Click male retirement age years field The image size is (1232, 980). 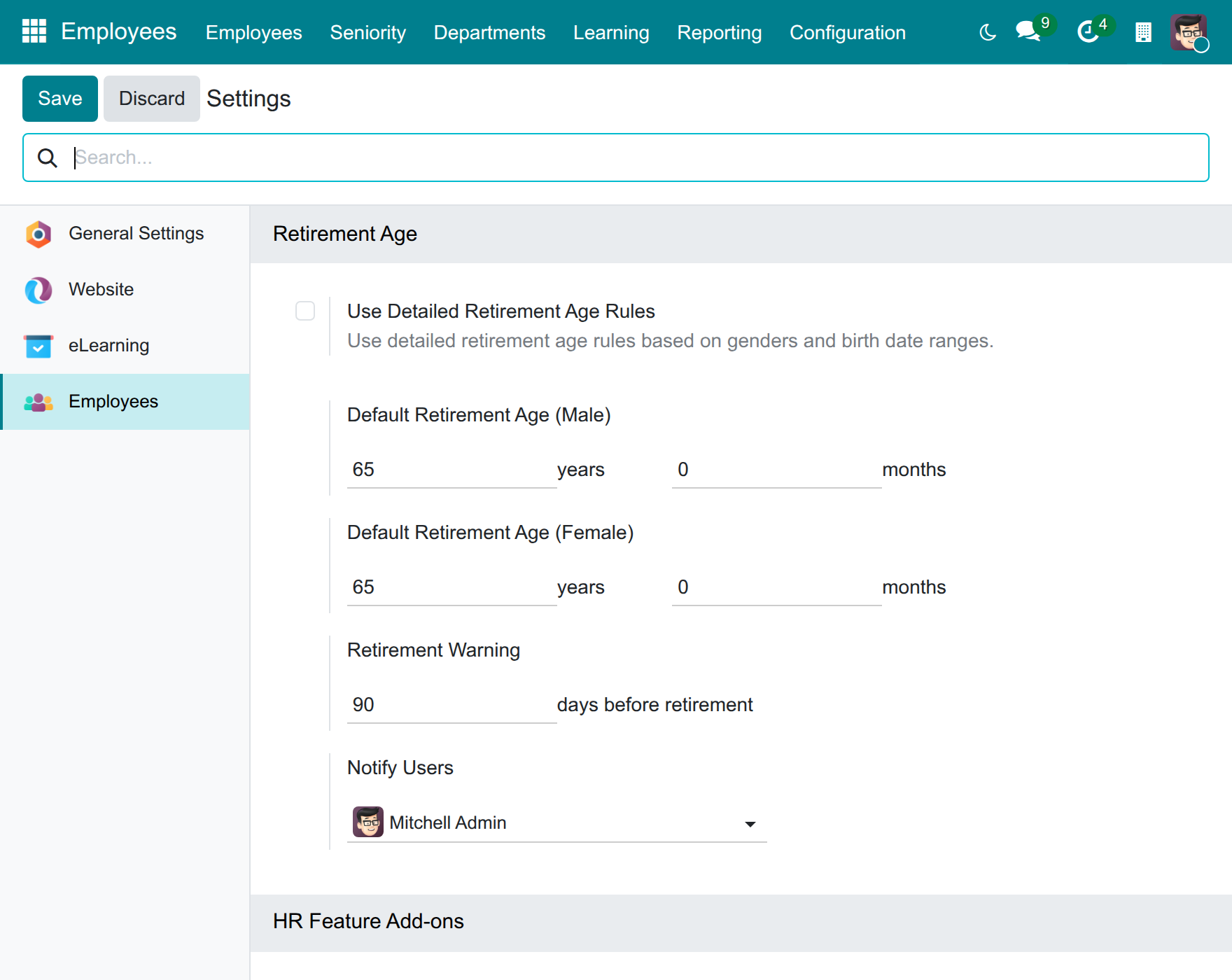(452, 470)
